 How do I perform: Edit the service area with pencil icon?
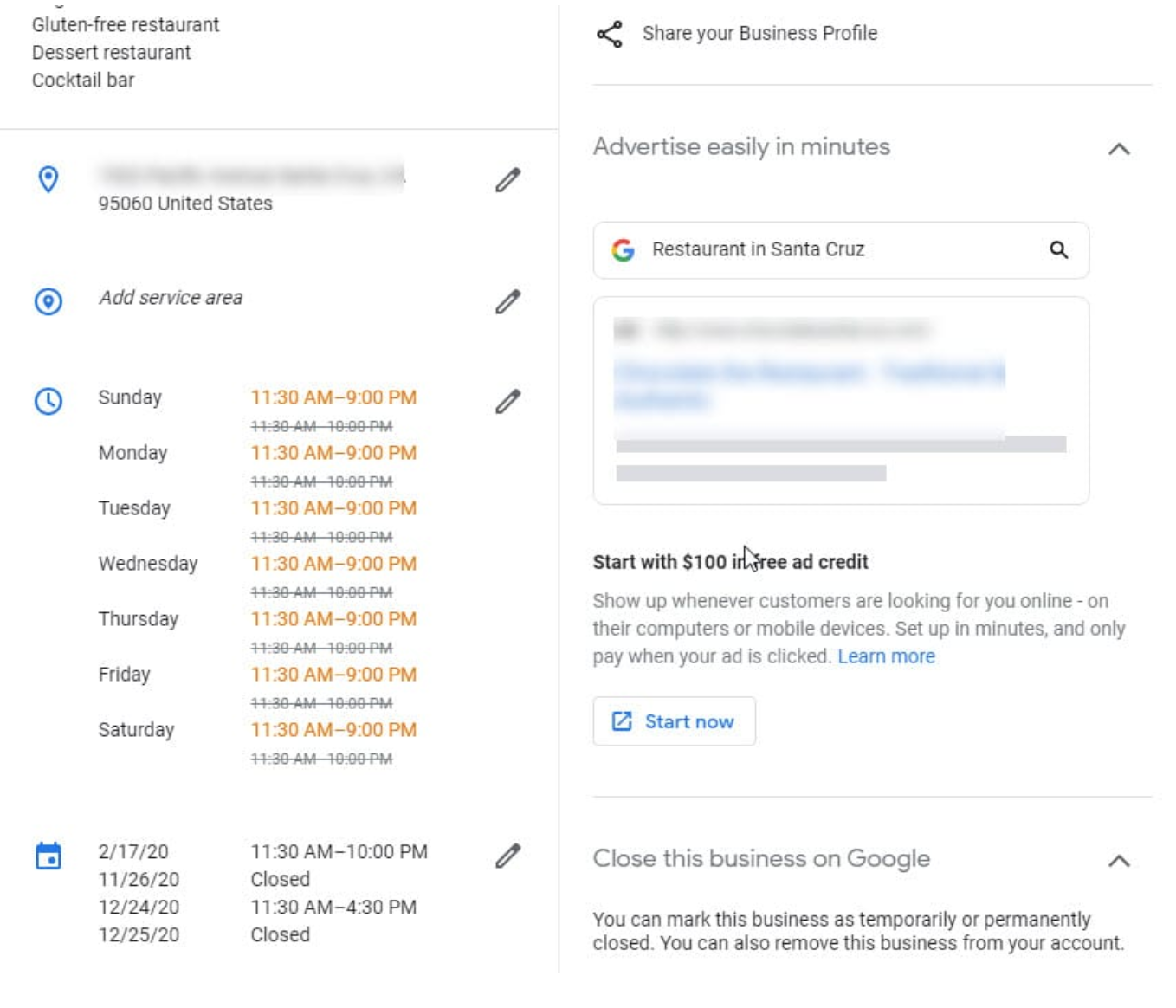pyautogui.click(x=507, y=301)
